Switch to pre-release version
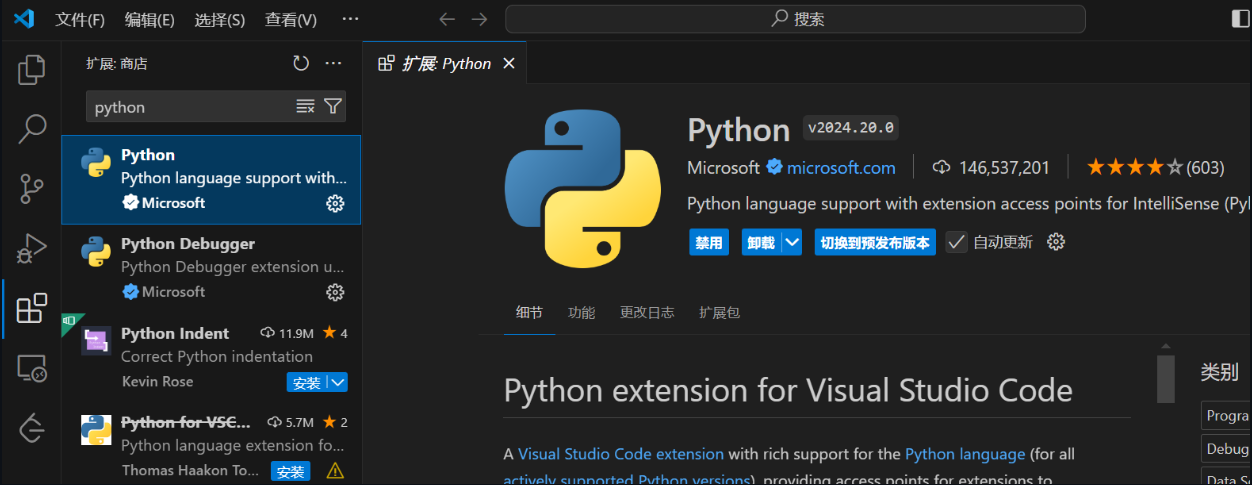Viewport: 1252px width, 485px height. point(875,242)
